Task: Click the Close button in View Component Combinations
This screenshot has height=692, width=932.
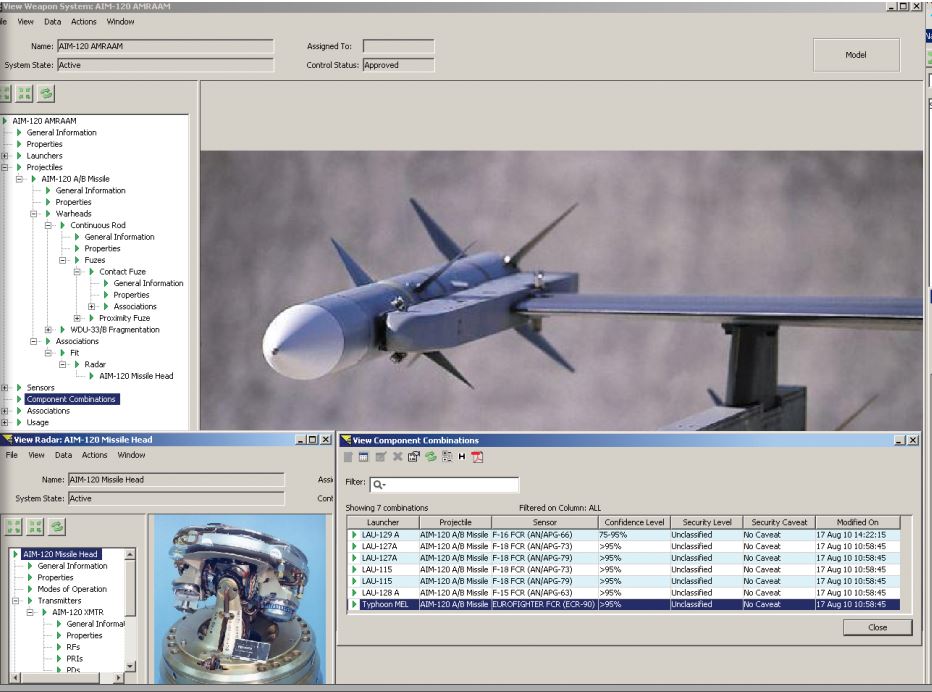Action: pyautogui.click(x=879, y=627)
